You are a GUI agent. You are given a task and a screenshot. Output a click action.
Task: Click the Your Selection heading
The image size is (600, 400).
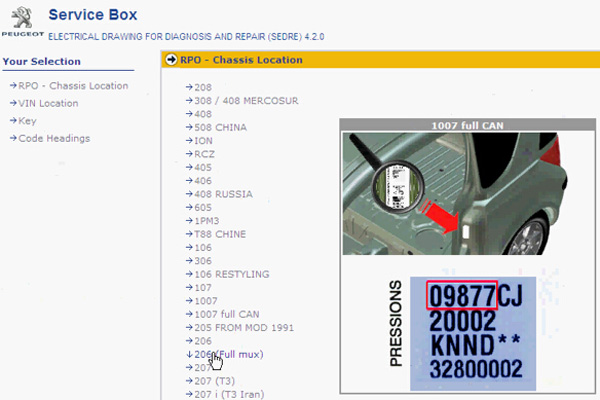42,62
